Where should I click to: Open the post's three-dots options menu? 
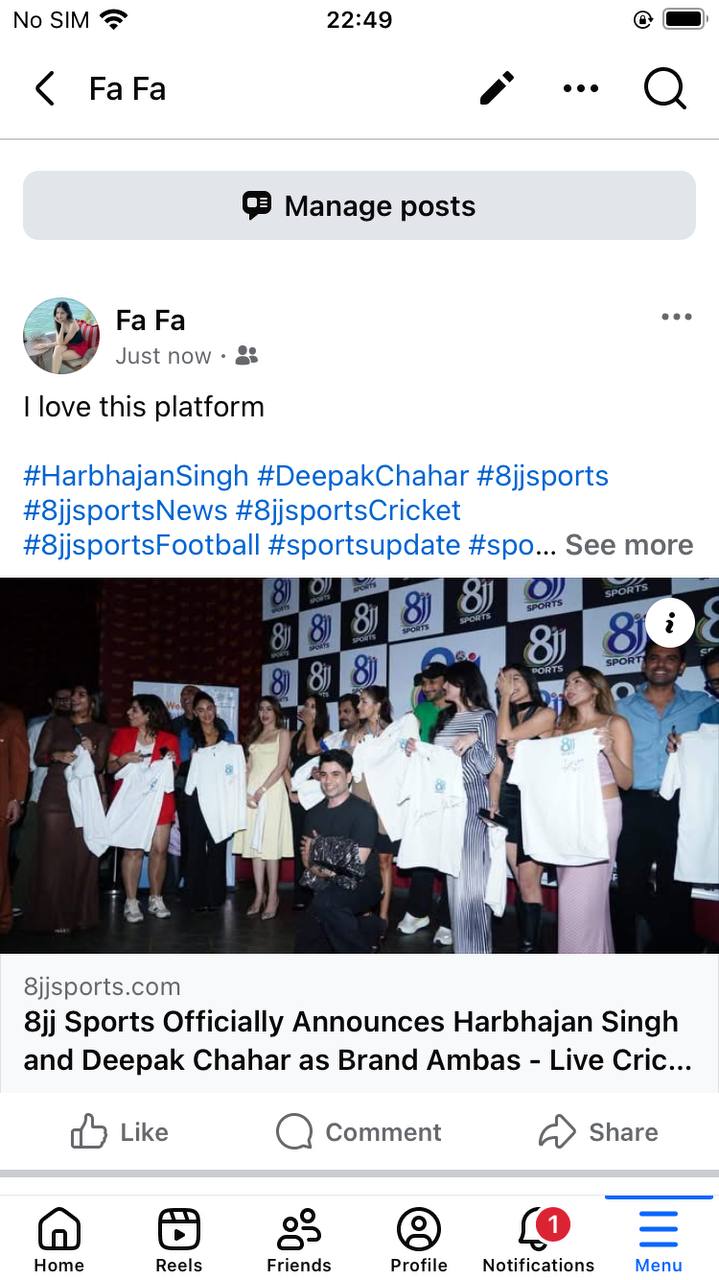676,317
